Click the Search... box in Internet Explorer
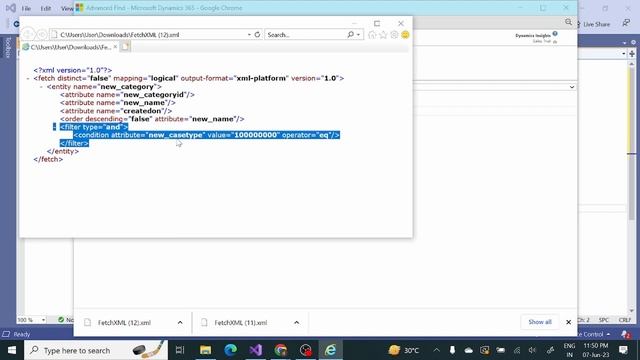Viewport: 640px width, 360px height. (305, 35)
